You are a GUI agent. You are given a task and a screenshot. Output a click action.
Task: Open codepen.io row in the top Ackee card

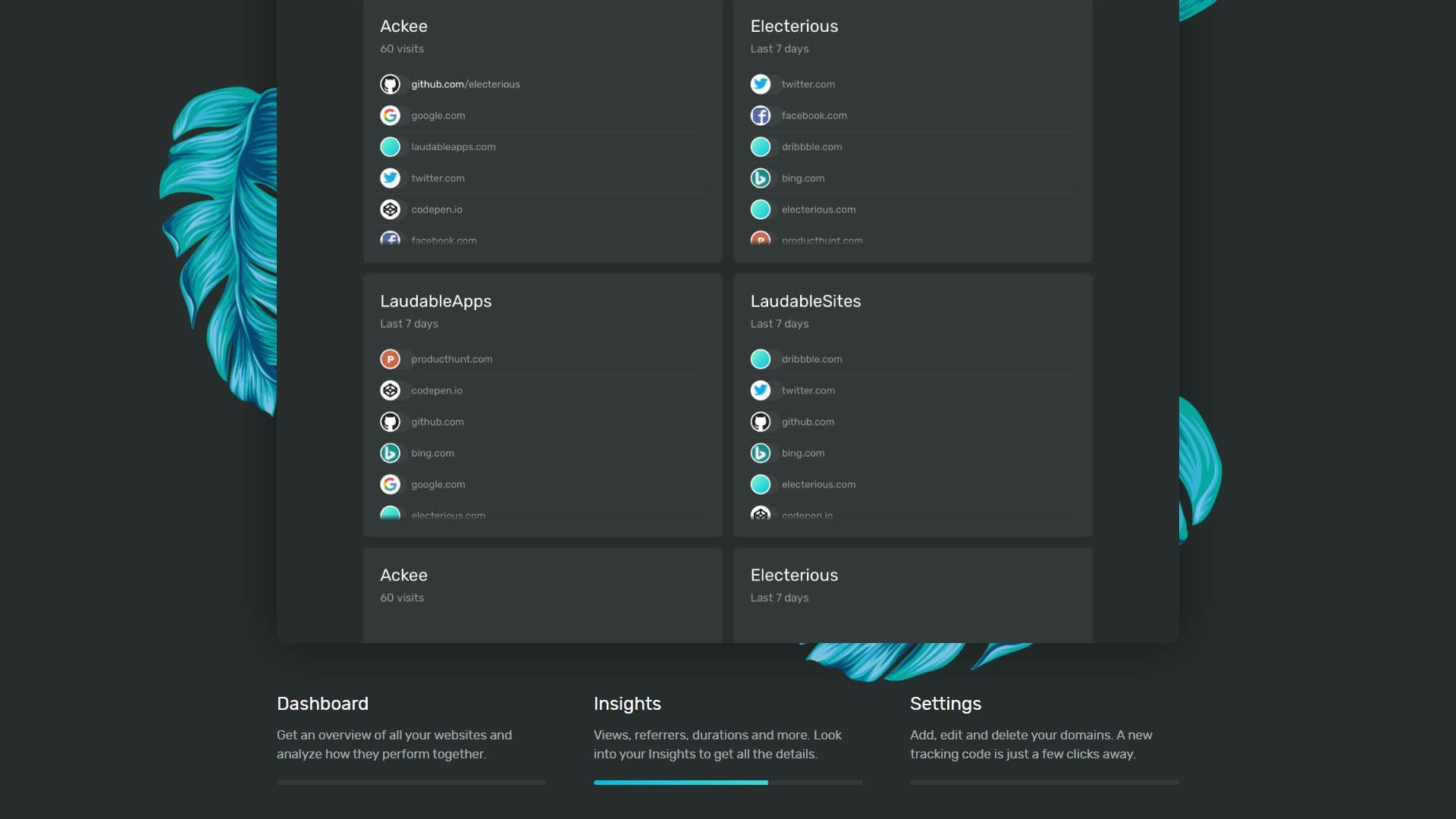click(542, 209)
